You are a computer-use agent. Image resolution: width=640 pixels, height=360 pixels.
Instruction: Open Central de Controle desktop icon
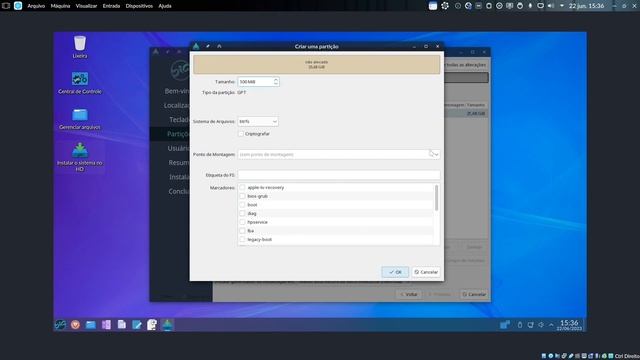pyautogui.click(x=80, y=82)
